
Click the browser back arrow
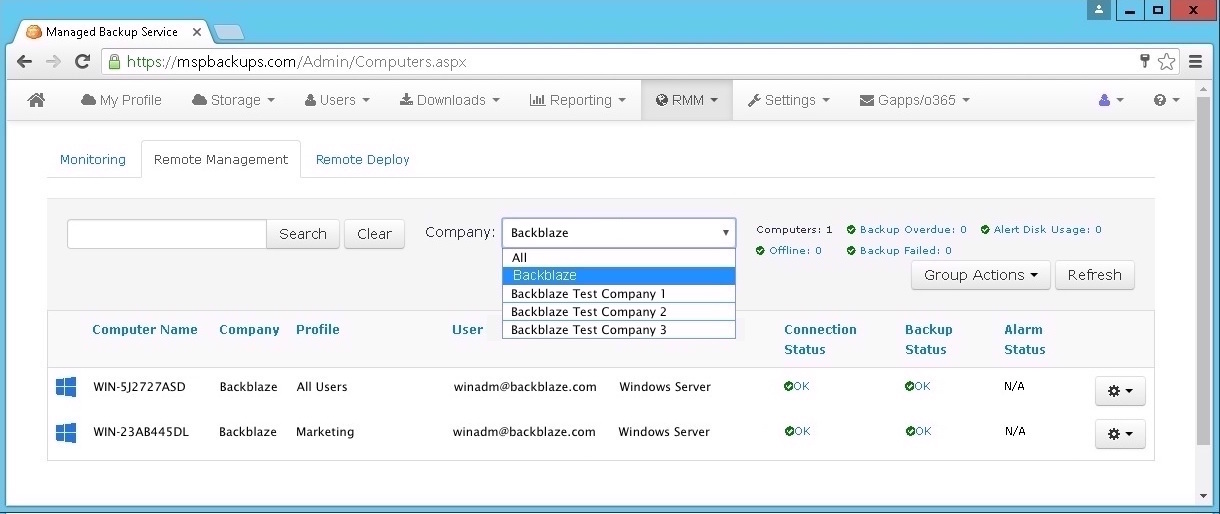25,62
